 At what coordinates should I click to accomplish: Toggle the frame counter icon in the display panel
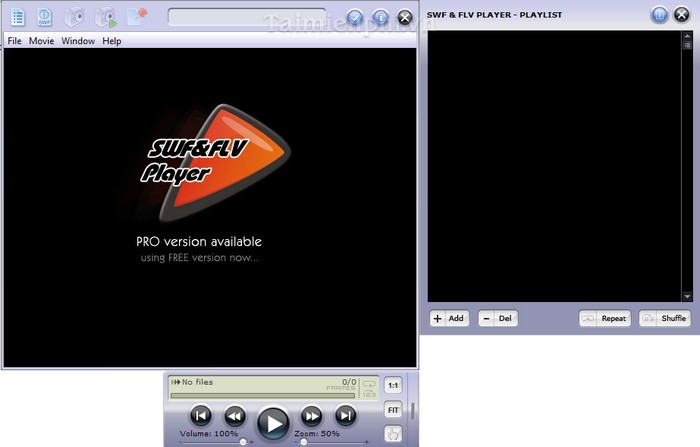pyautogui.click(x=369, y=394)
